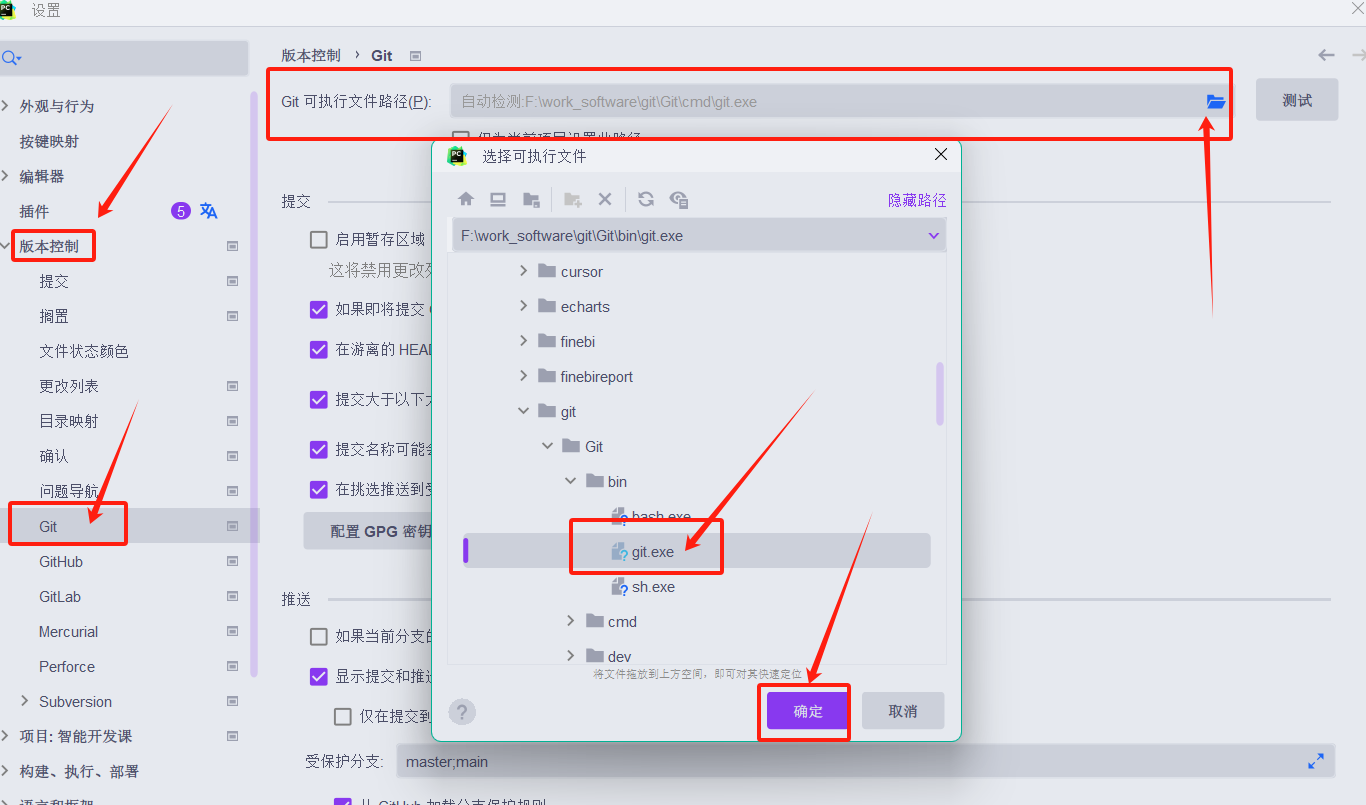Select Mercurial in settings tree
Viewport: 1366px width, 805px height.
click(x=69, y=631)
